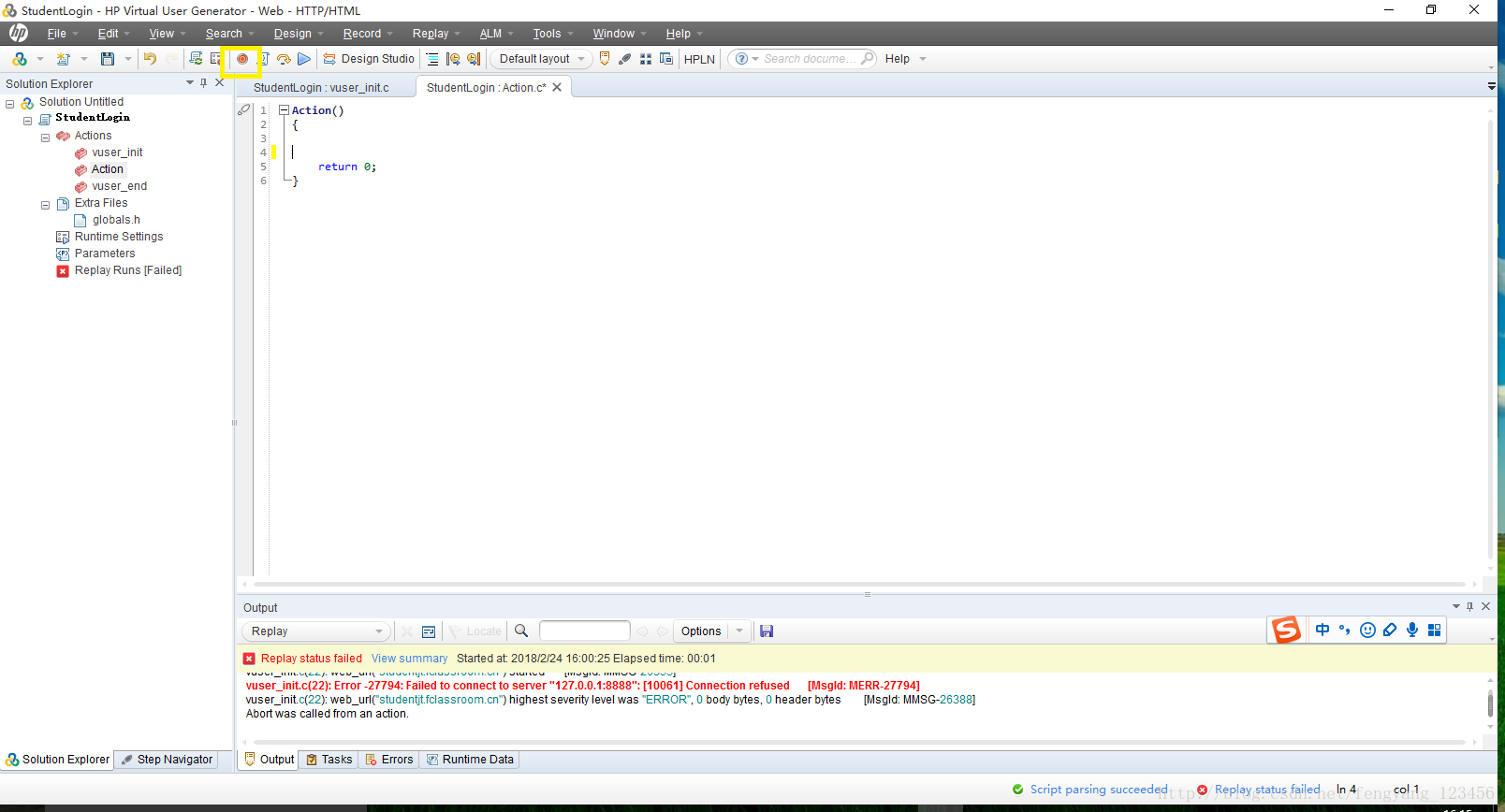The width and height of the screenshot is (1505, 812).
Task: Select vuser_end in the Actions tree
Action: (x=119, y=186)
